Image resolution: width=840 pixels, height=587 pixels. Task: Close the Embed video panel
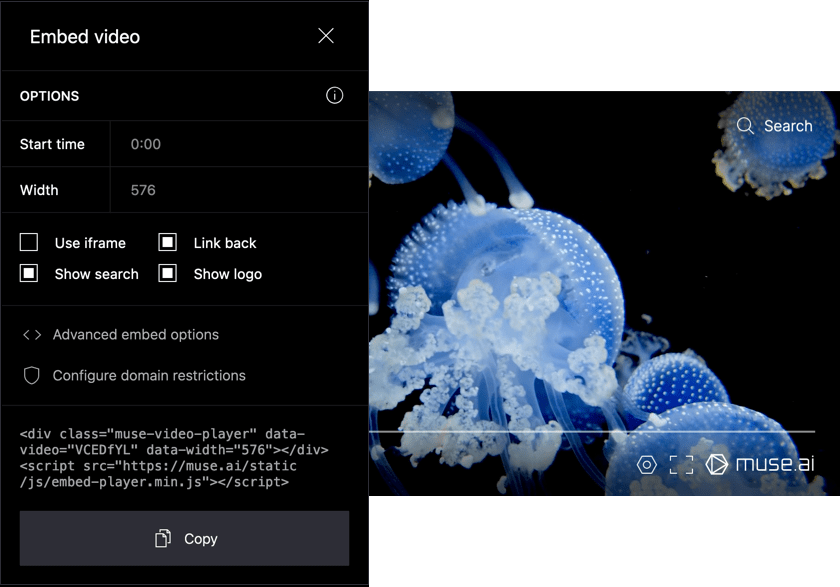tap(326, 36)
